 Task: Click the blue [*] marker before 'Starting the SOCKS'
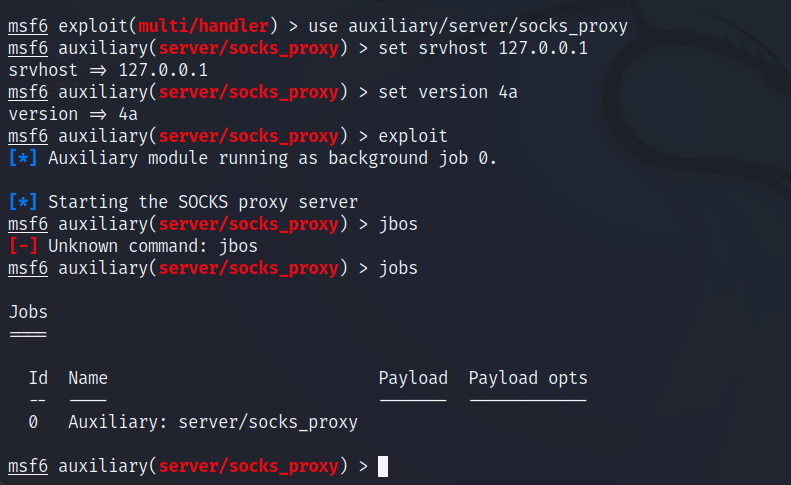(23, 202)
